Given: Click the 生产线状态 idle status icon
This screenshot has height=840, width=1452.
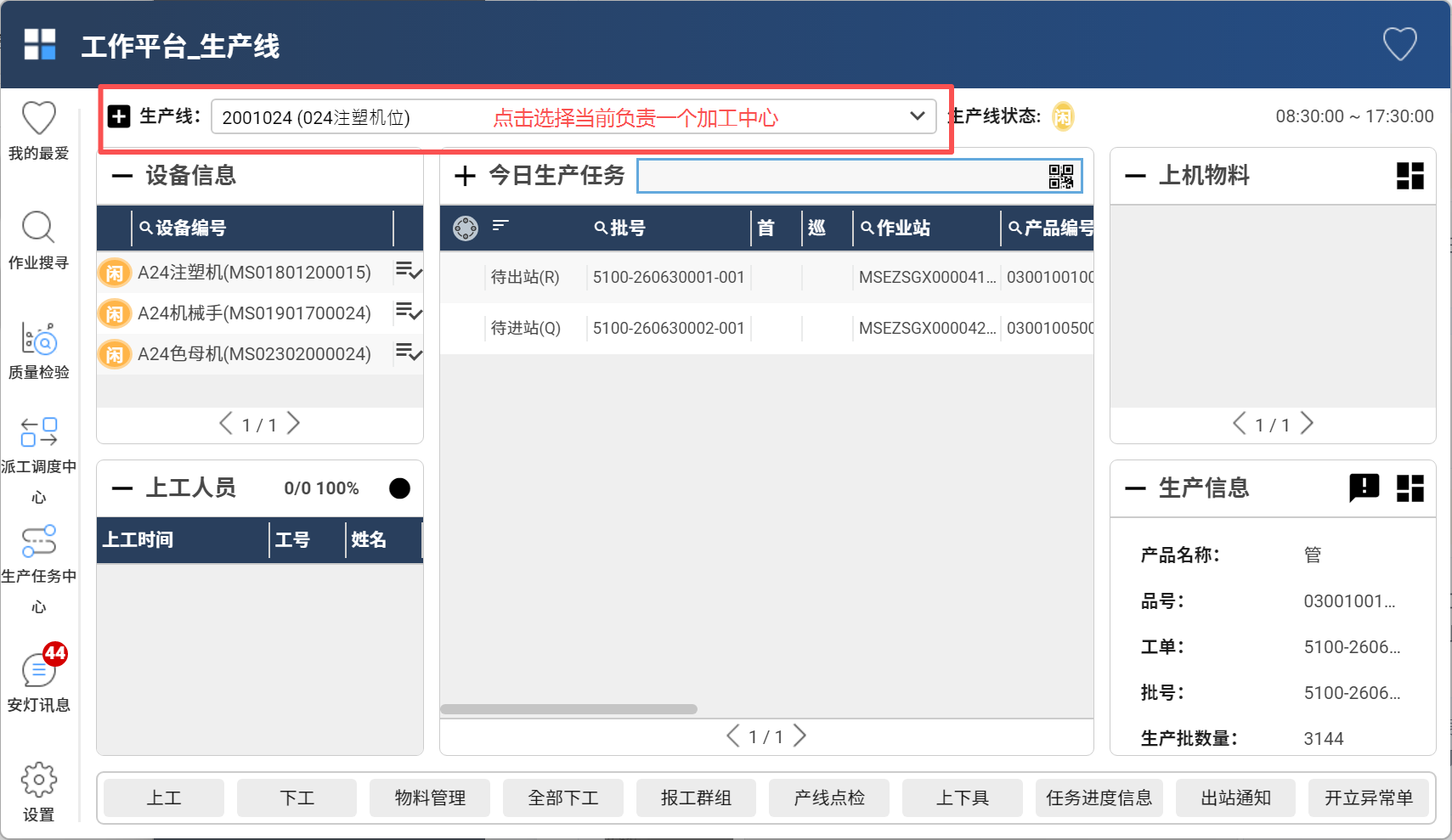Looking at the screenshot, I should [1063, 116].
